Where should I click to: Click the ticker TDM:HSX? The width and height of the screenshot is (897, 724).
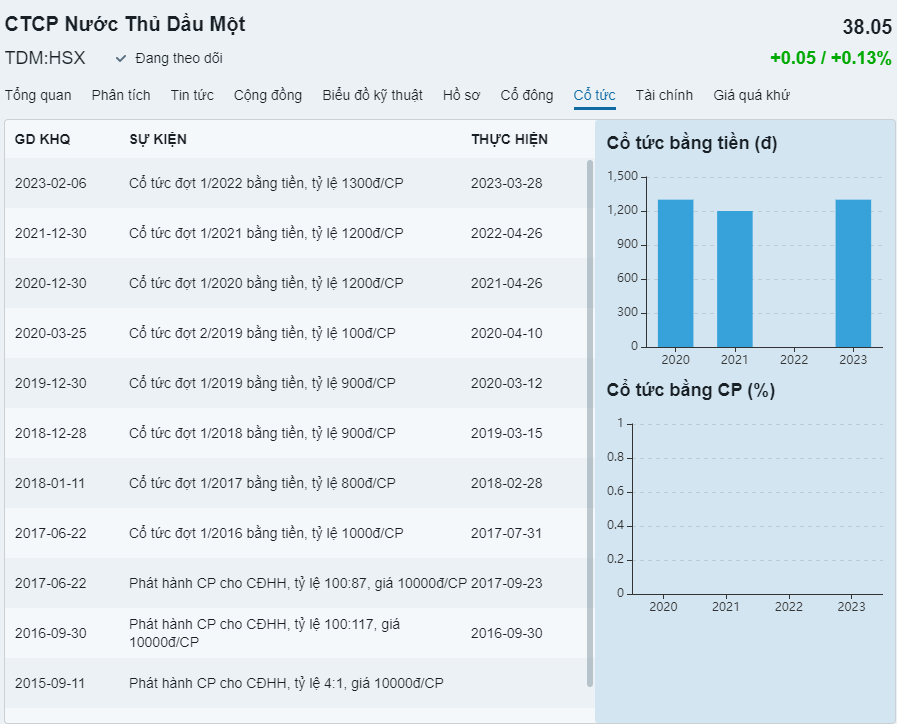45,58
